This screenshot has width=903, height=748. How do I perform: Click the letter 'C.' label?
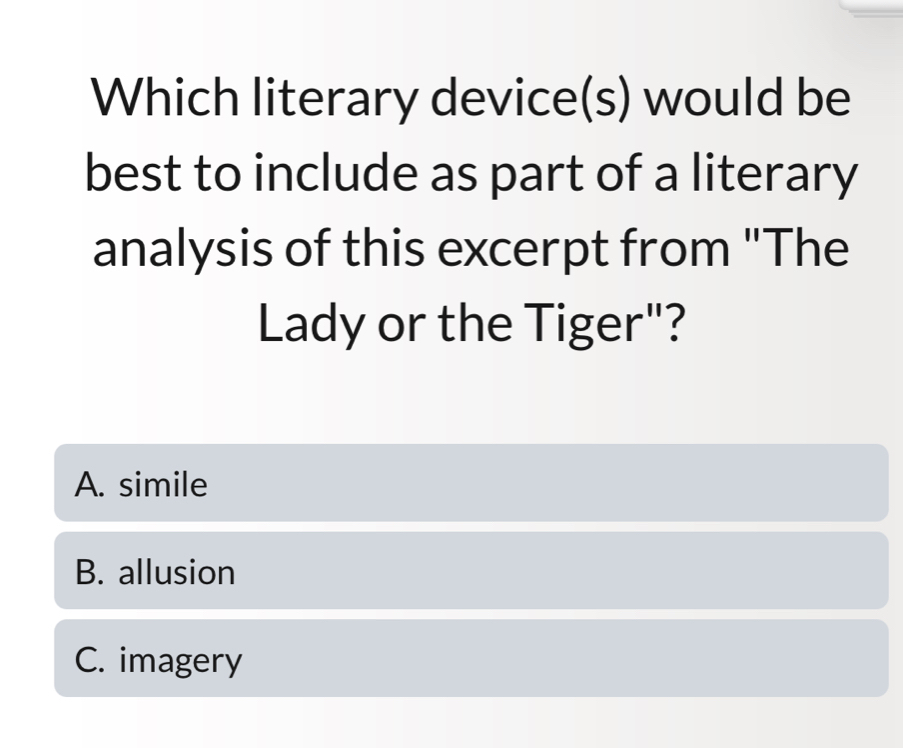(x=92, y=660)
